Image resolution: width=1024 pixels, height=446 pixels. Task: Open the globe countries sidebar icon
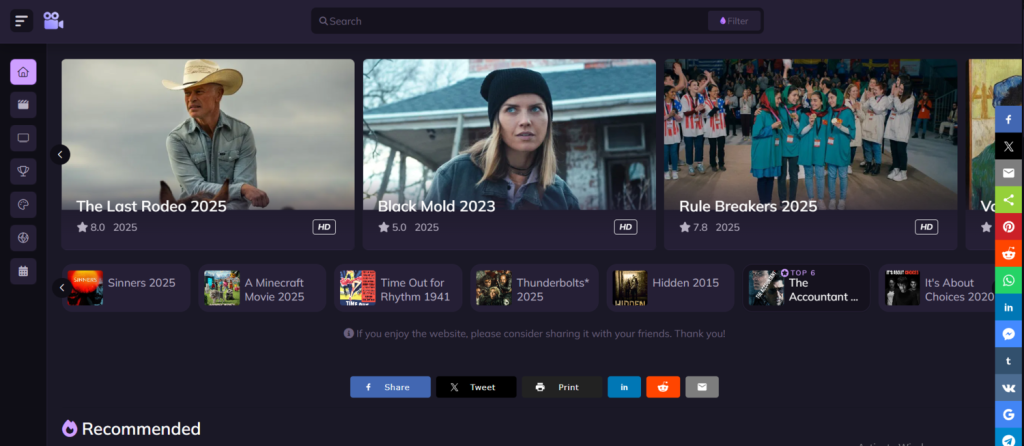(23, 238)
